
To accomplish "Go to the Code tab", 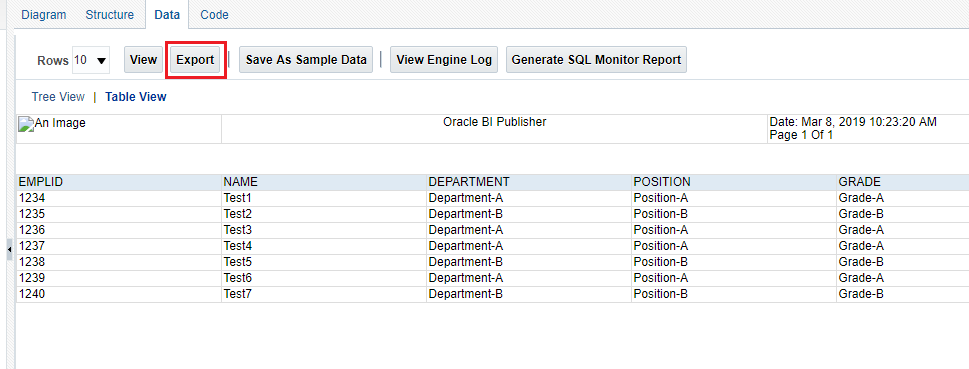I will [x=214, y=15].
